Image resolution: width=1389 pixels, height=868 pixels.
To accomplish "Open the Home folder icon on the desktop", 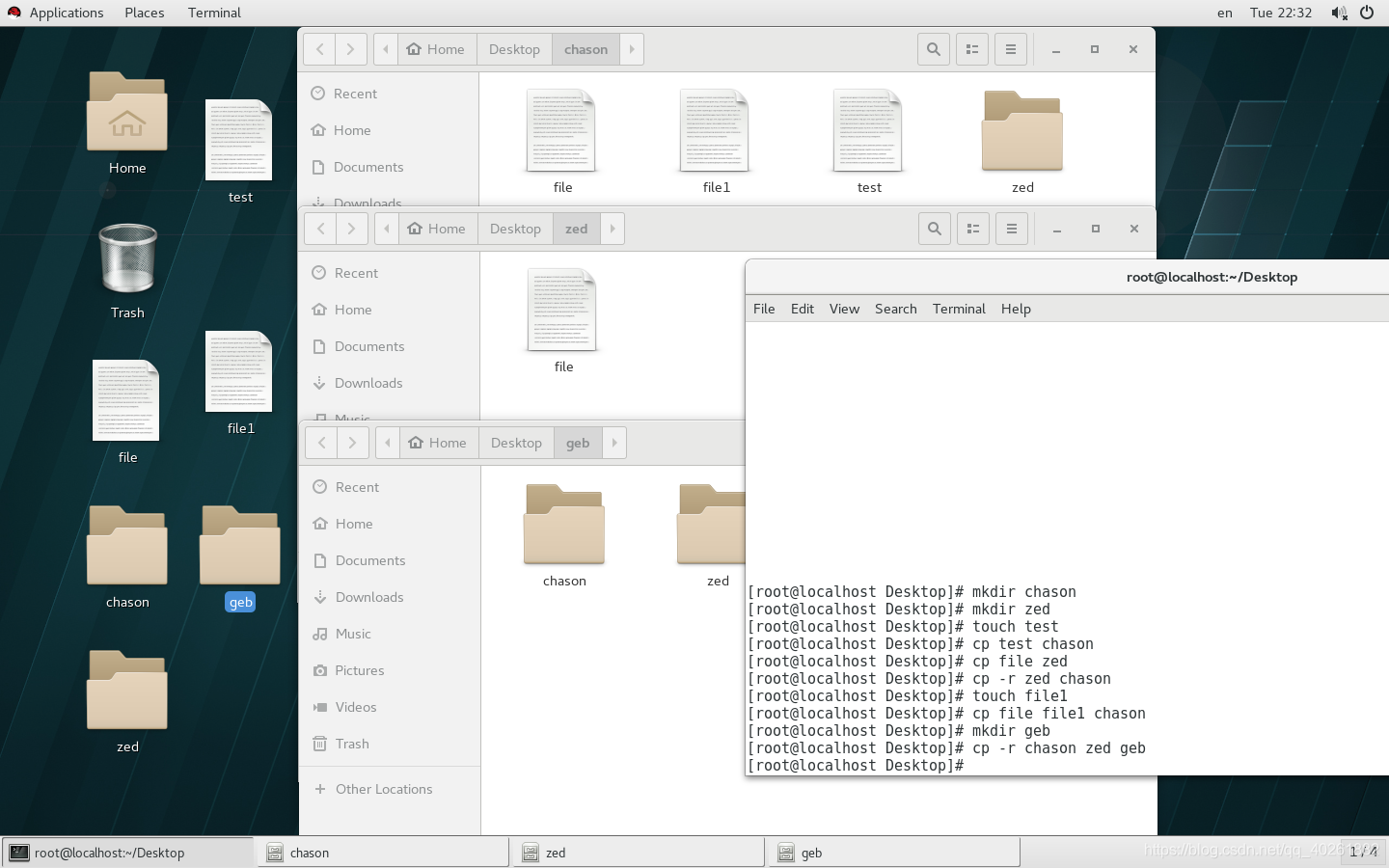I will coord(127,113).
